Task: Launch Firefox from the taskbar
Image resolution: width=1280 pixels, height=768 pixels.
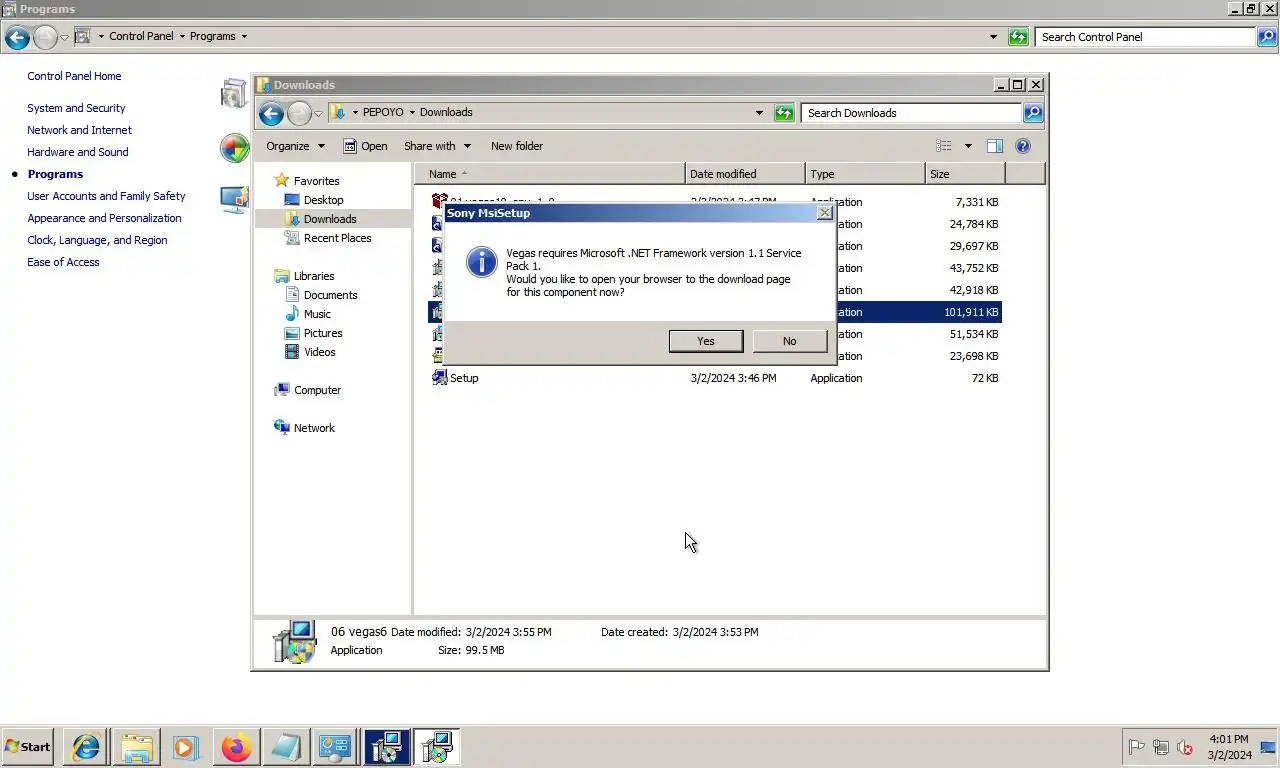Action: [x=236, y=747]
